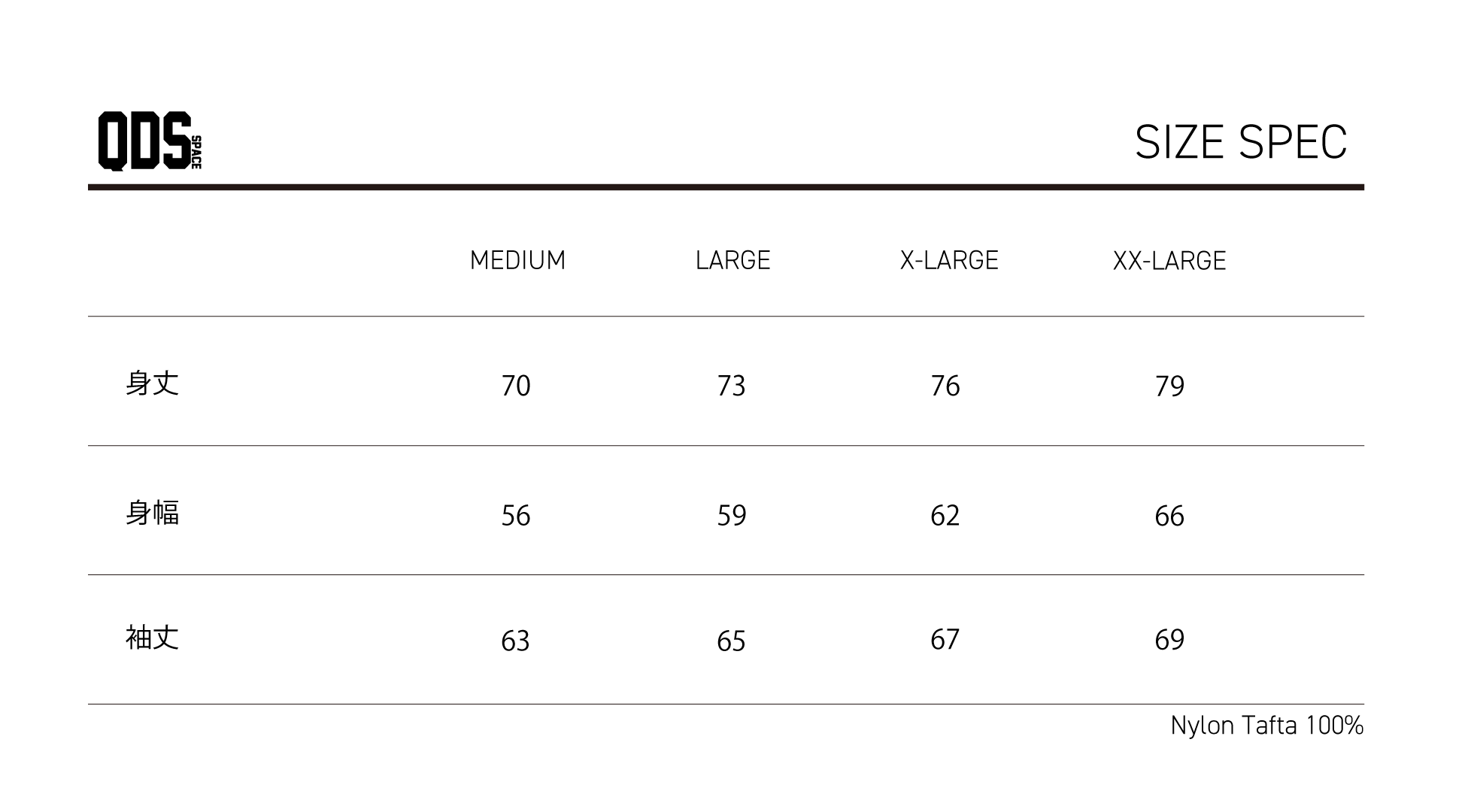This screenshot has width=1474, height=812.
Task: Click the Nylon Tafta 100% text
Action: 1266,726
